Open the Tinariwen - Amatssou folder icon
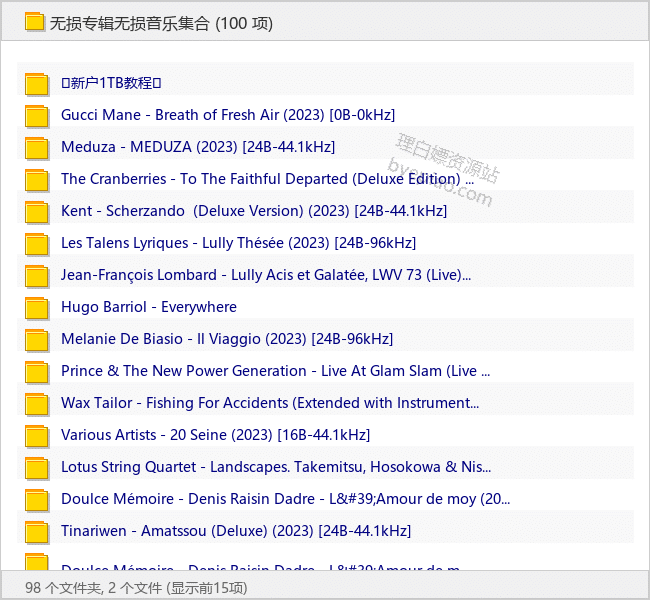Image resolution: width=650 pixels, height=600 pixels. click(x=37, y=532)
